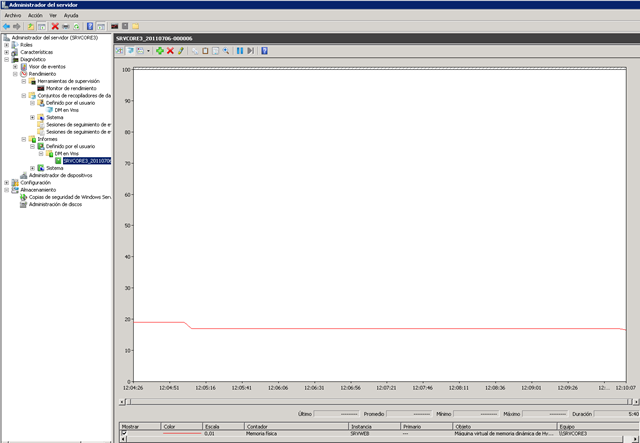
Task: Click the Contador column header
Action: coord(257,426)
